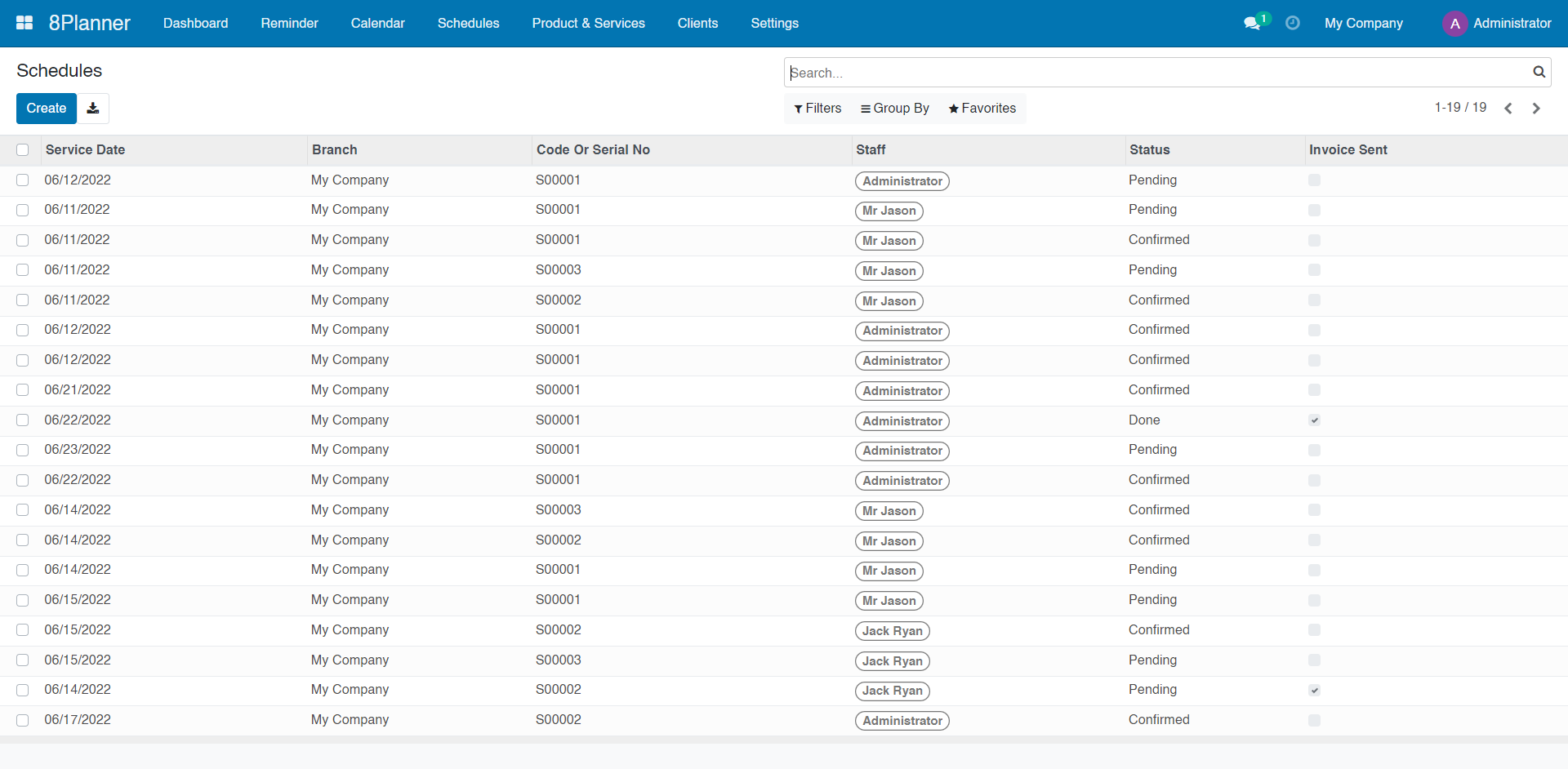Select checkbox for 06/11/2022 S00002 row
The height and width of the screenshot is (769, 1568).
(22, 300)
